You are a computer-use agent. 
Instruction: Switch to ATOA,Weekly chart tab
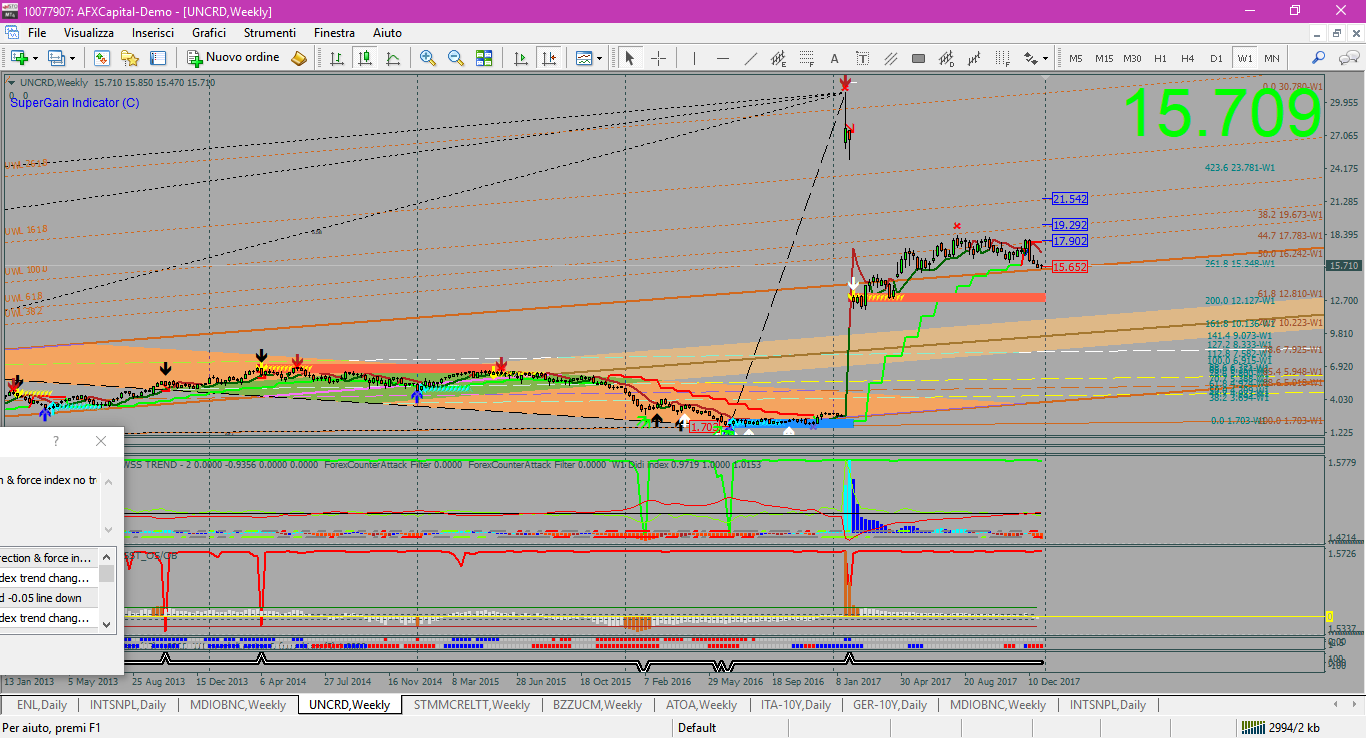pyautogui.click(x=701, y=705)
